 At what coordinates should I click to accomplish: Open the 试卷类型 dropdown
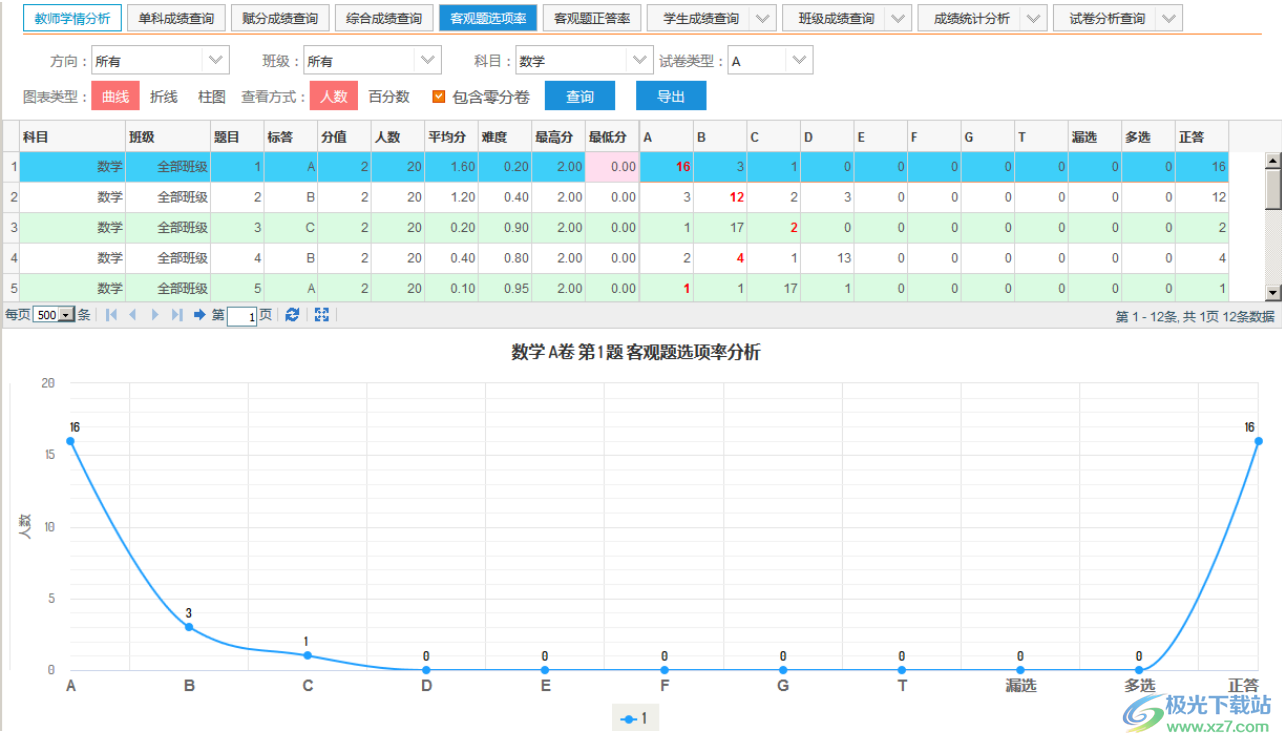pos(800,61)
